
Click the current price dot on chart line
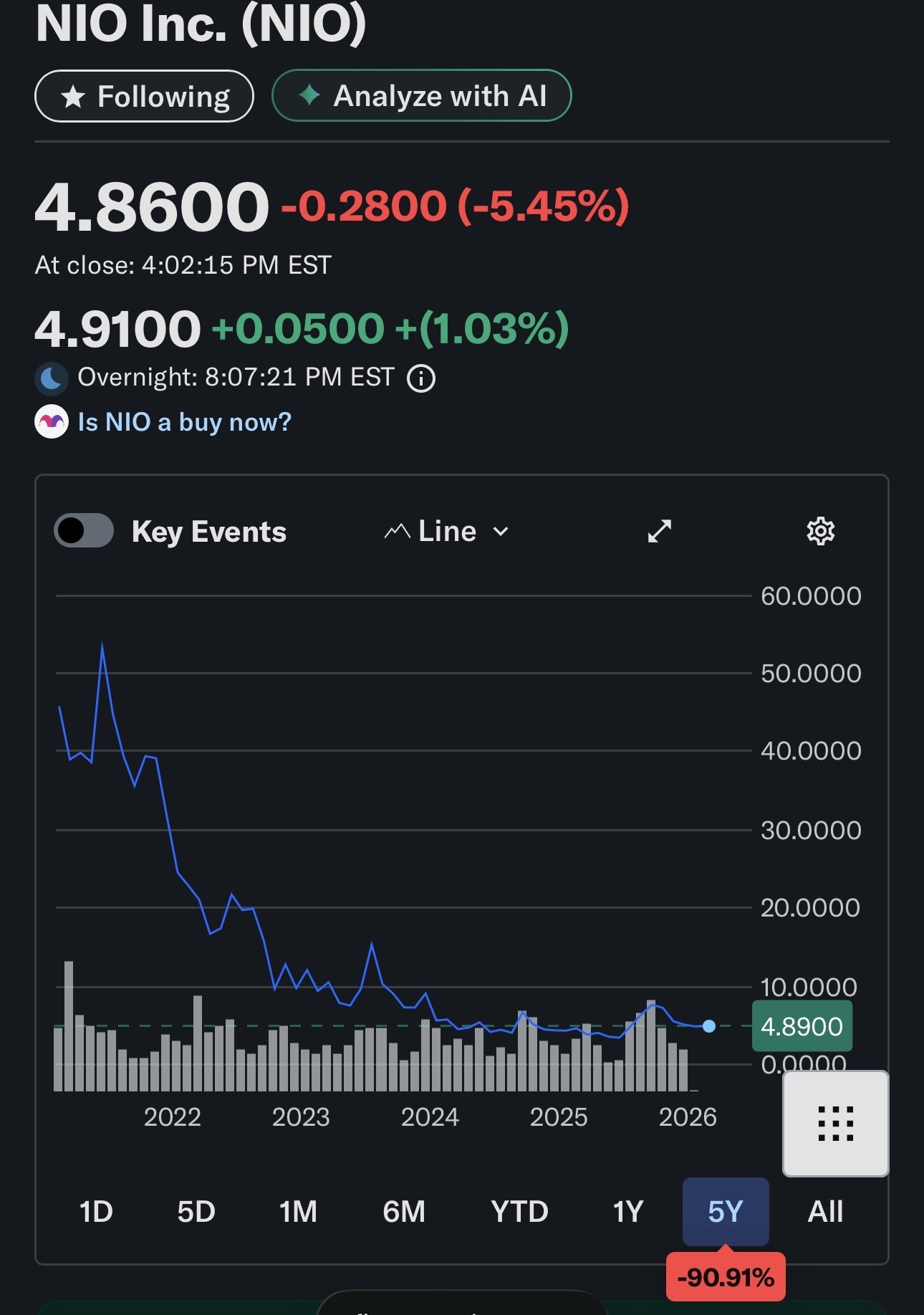coord(709,1026)
